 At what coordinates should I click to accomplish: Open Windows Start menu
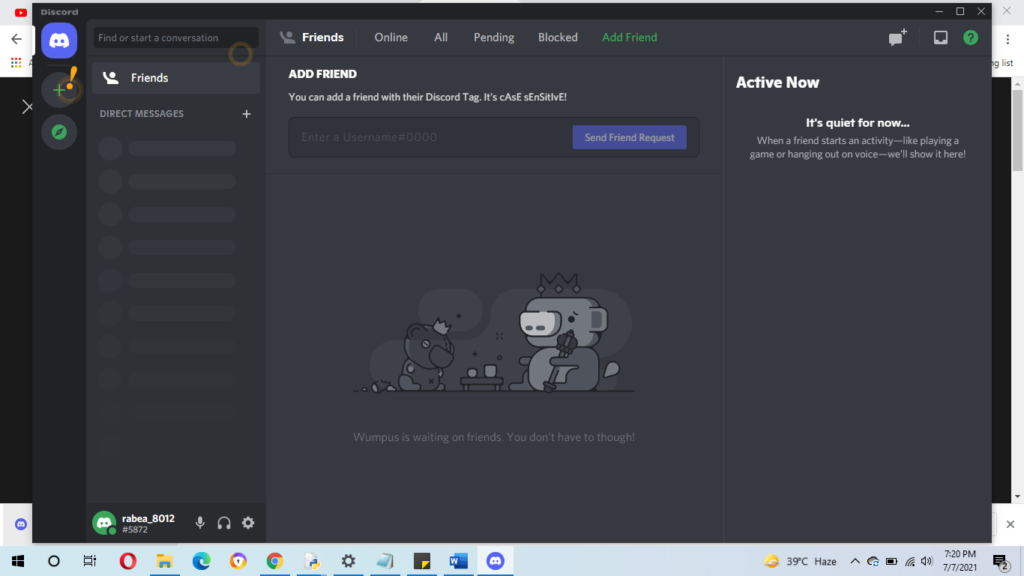click(x=18, y=561)
